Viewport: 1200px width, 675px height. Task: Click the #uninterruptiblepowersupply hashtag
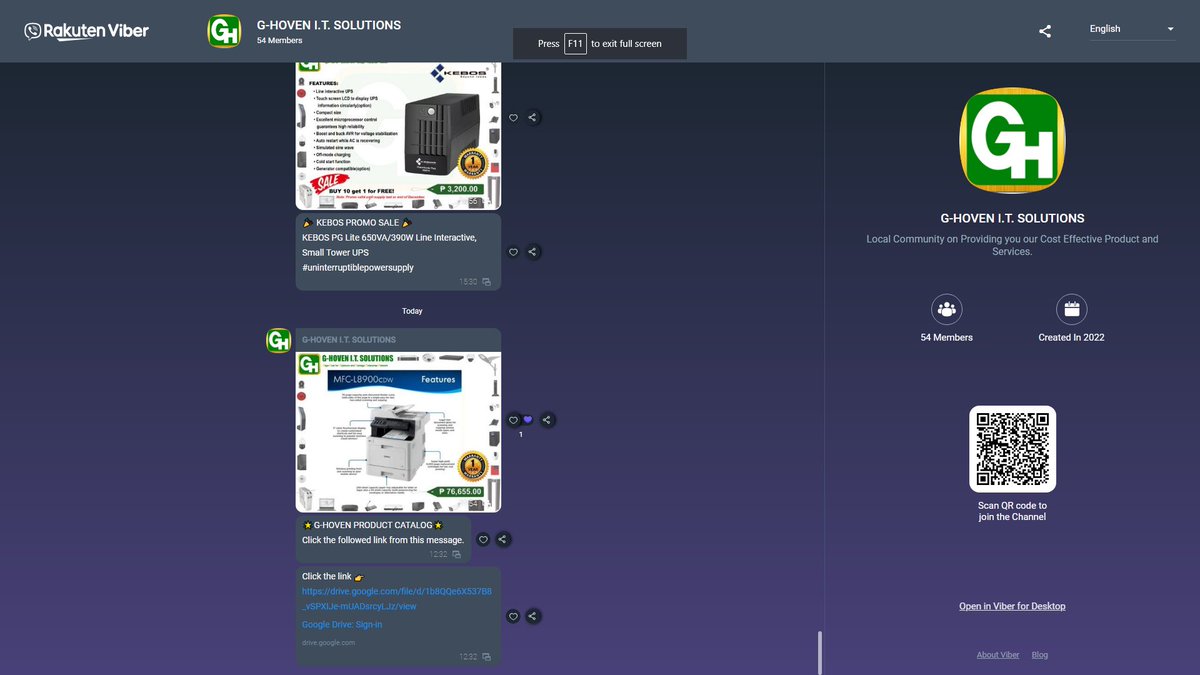point(358,268)
